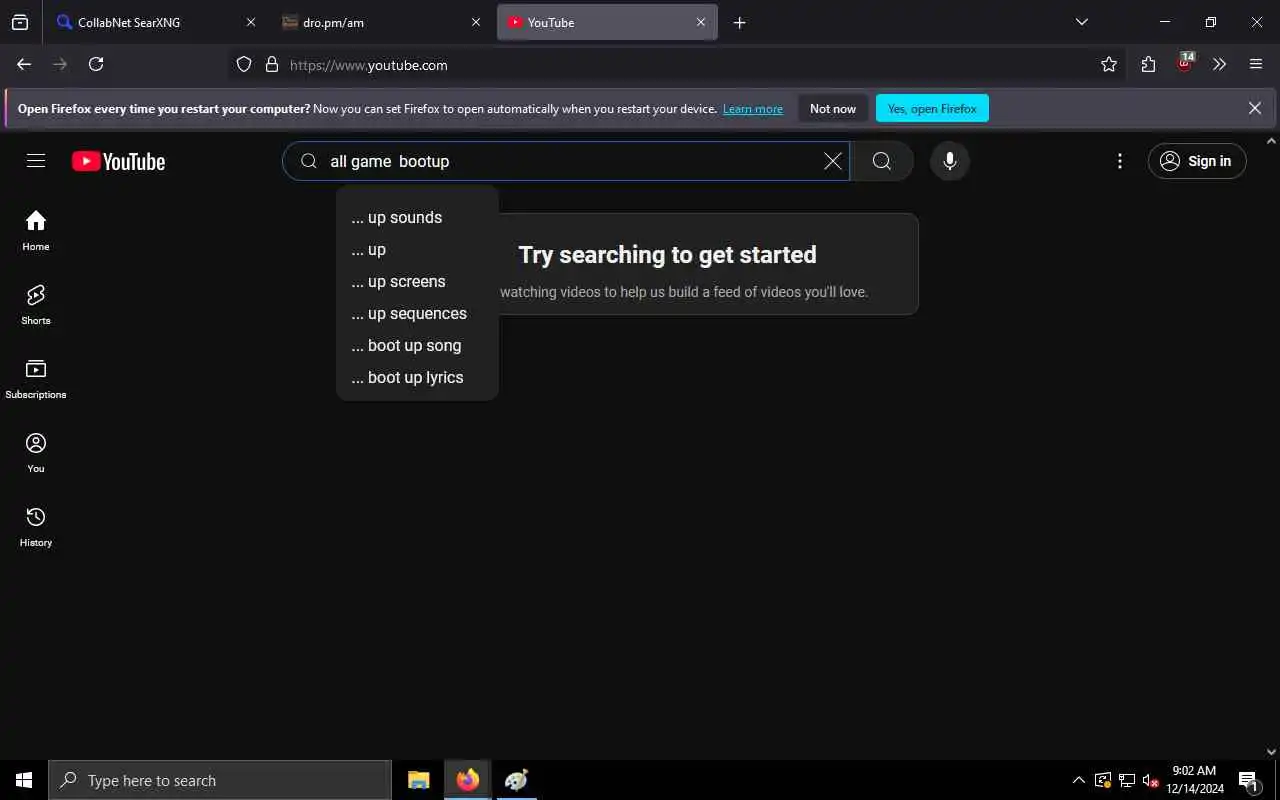This screenshot has height=800, width=1280.
Task: Open the uBlock extension with badge 14
Action: pyautogui.click(x=1185, y=63)
